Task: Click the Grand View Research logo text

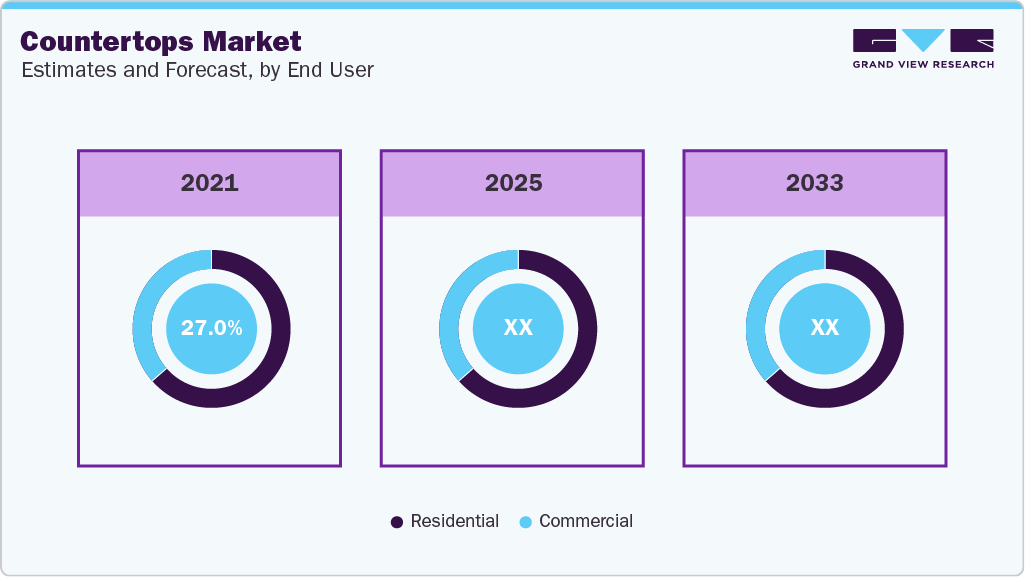Action: point(923,65)
